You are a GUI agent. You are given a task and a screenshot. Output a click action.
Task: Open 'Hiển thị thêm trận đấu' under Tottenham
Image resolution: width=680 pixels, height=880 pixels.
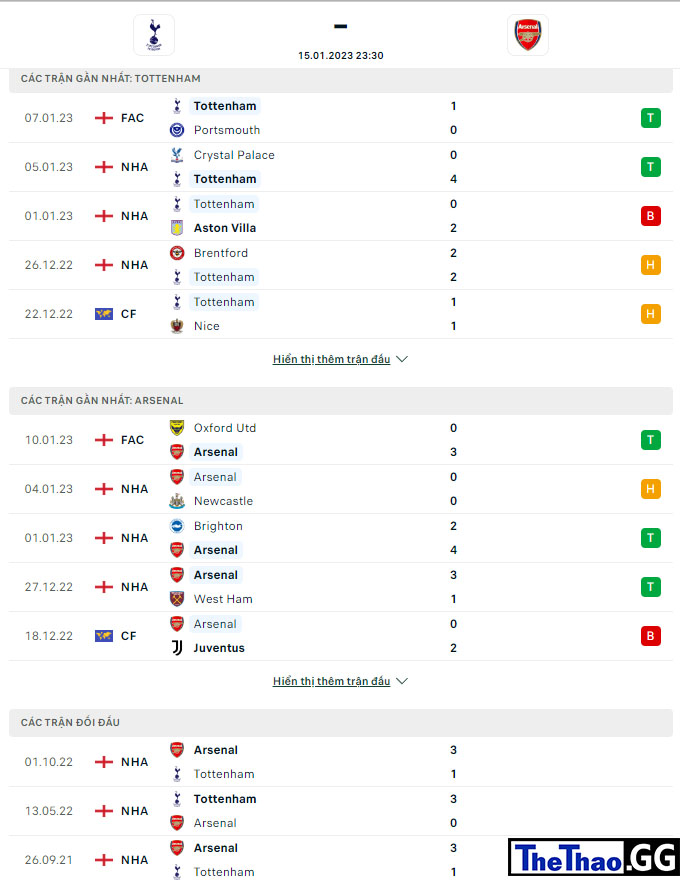pos(331,359)
